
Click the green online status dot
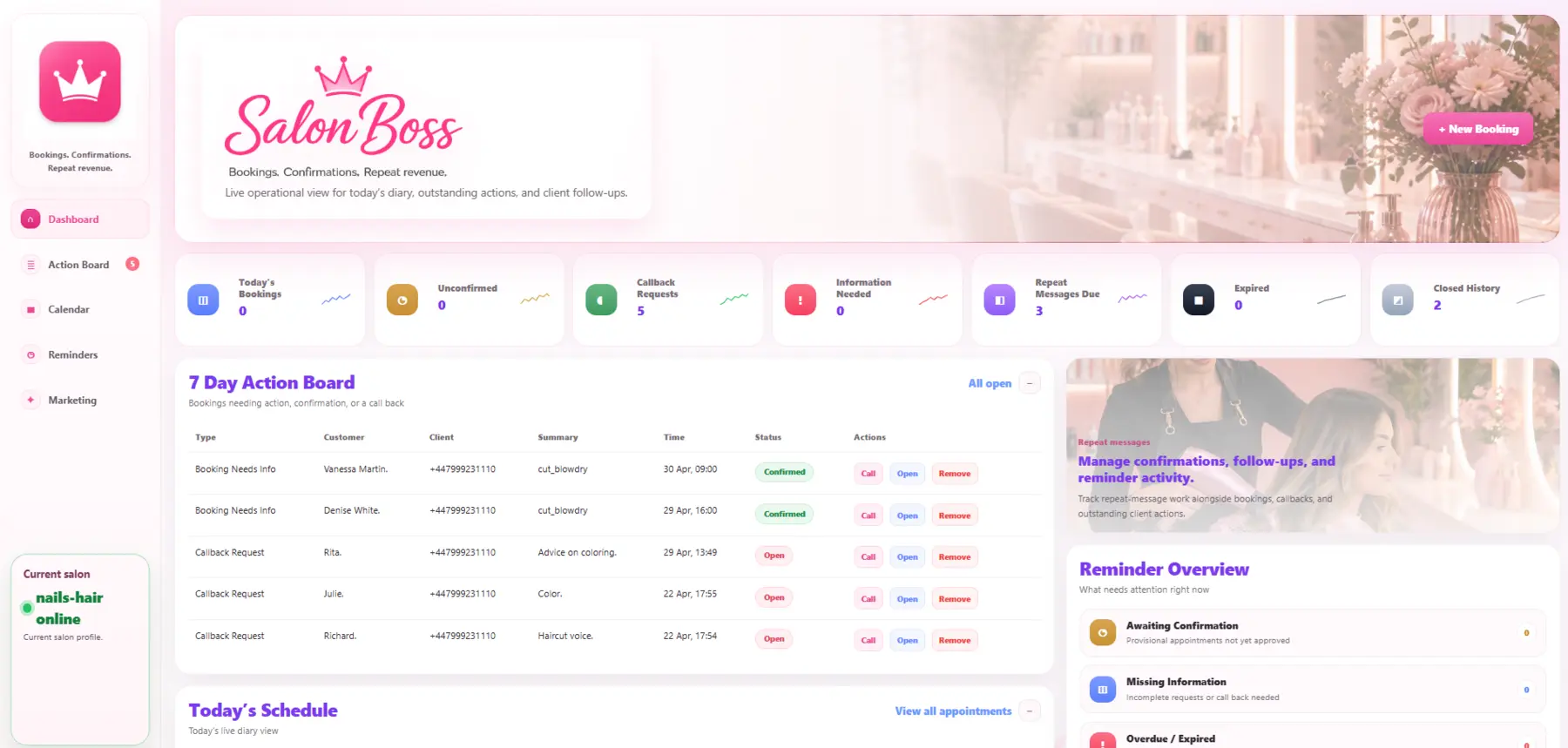coord(27,608)
